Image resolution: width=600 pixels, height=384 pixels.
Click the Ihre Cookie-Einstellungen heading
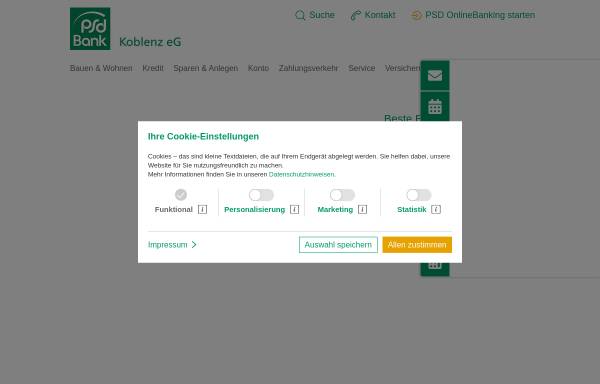pos(203,137)
